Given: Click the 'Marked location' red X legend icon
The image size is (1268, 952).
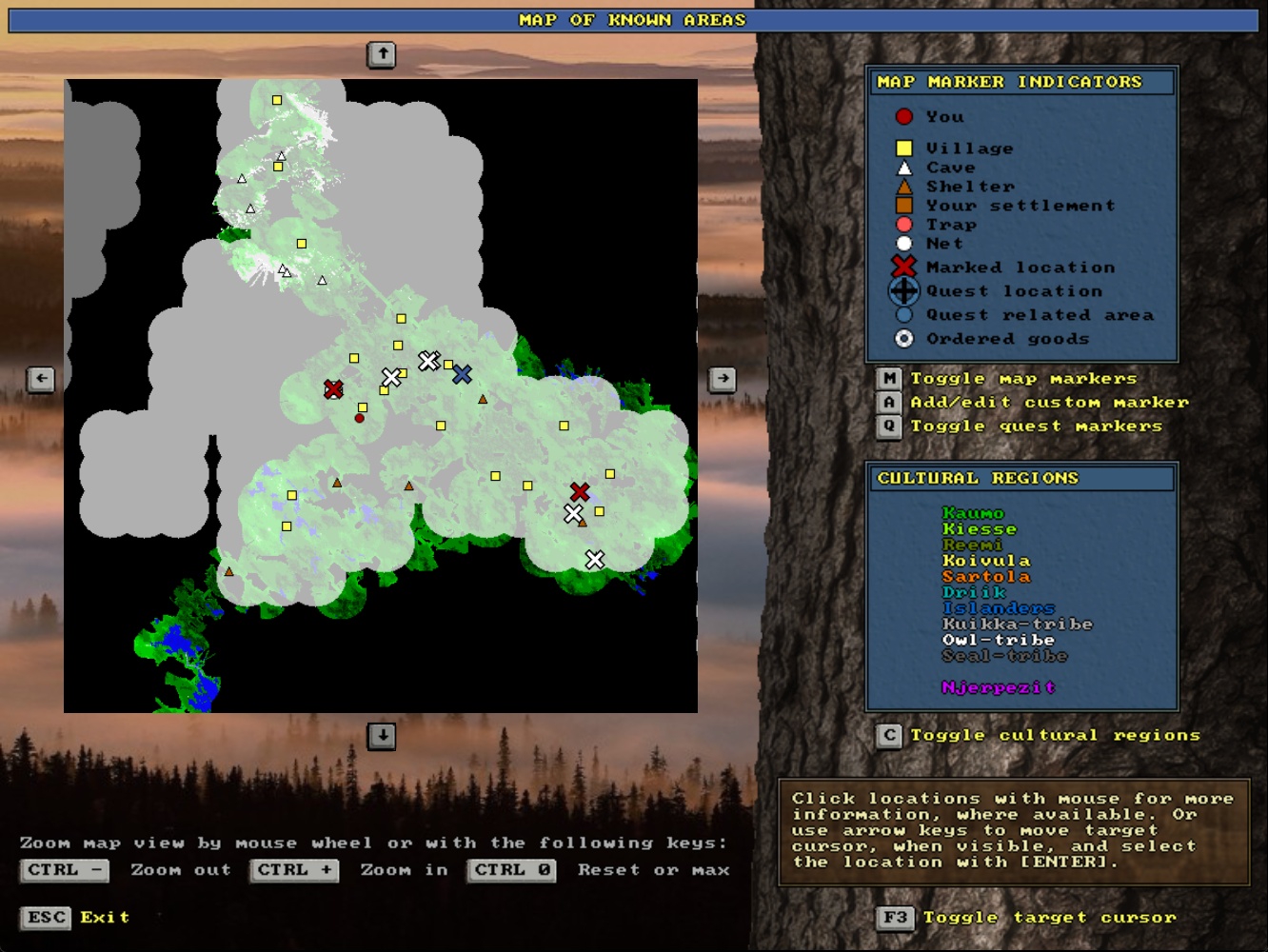Looking at the screenshot, I should (904, 268).
